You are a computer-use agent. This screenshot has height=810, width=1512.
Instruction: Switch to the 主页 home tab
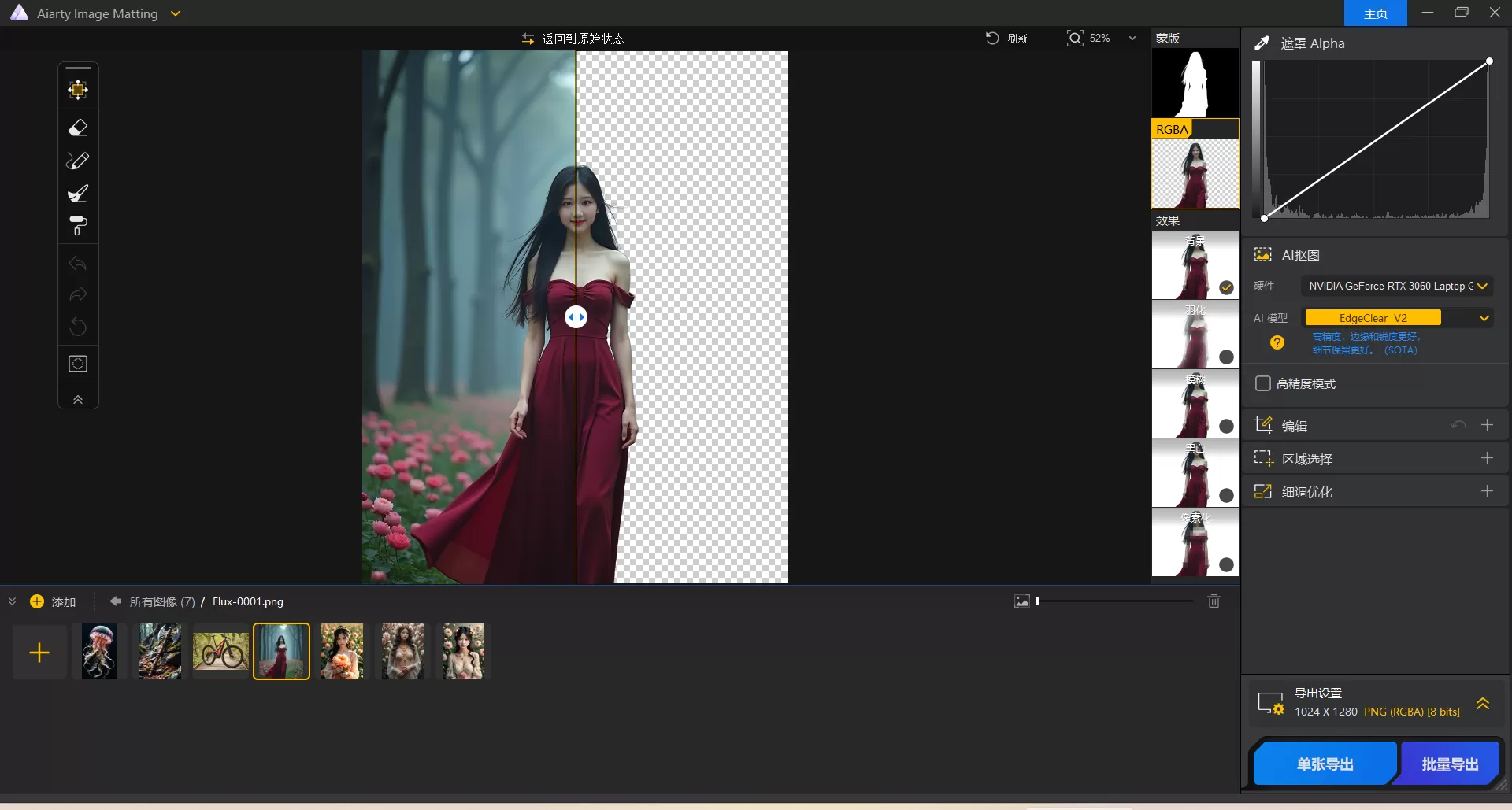click(x=1375, y=13)
